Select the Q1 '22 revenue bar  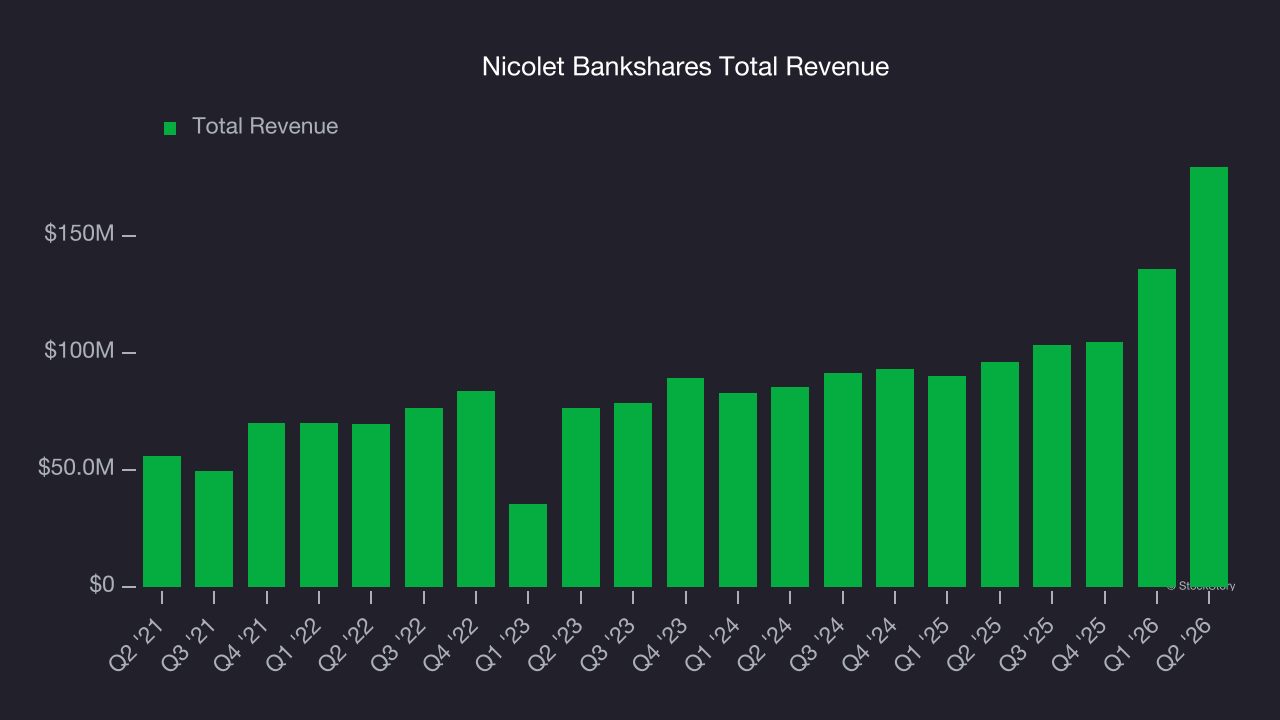pos(319,505)
